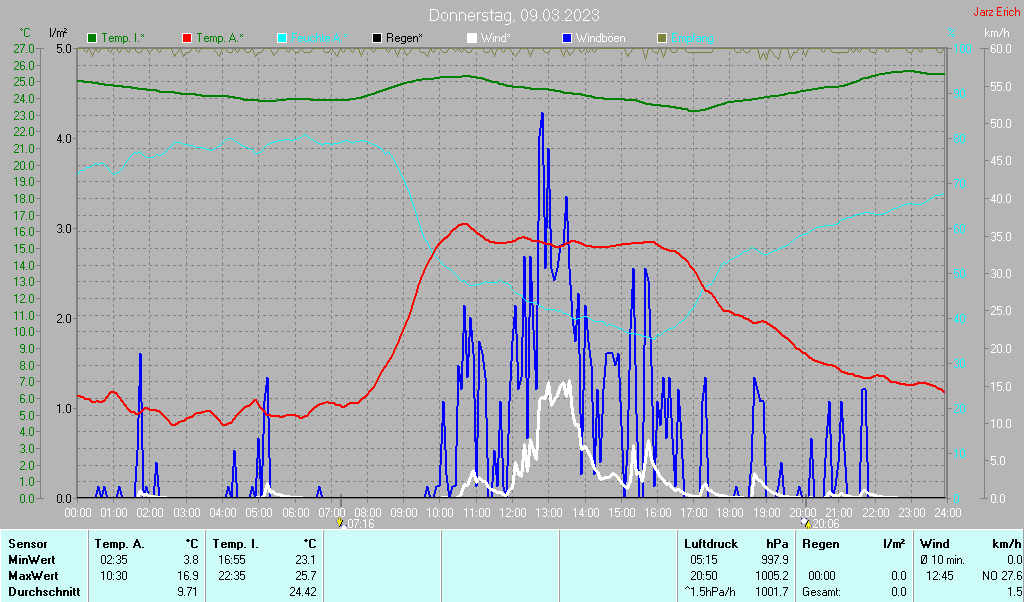This screenshot has height=602, width=1024.
Task: Click the 'Sensor' table header
Action: pyautogui.click(x=28, y=544)
